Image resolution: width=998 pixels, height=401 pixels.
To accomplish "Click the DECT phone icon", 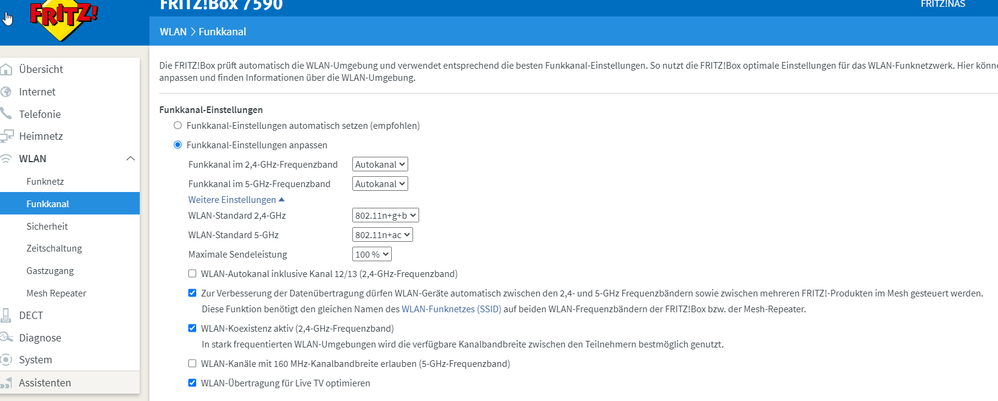I will 6,315.
